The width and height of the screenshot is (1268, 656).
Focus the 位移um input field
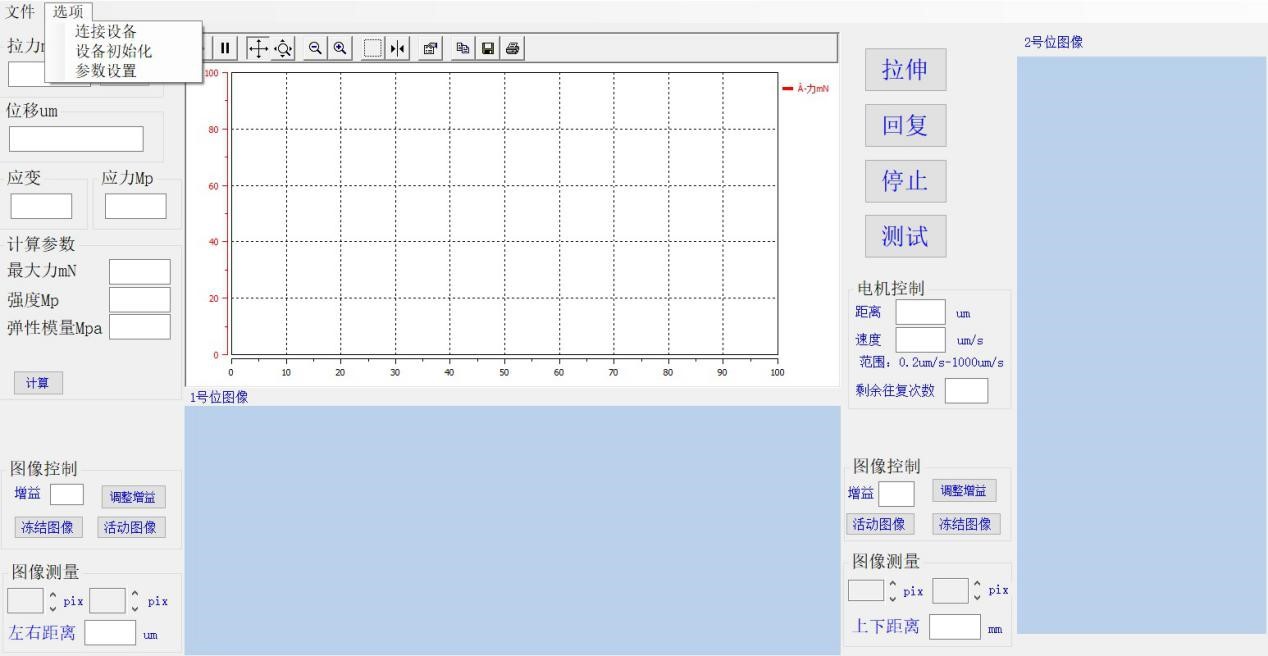(x=77, y=139)
